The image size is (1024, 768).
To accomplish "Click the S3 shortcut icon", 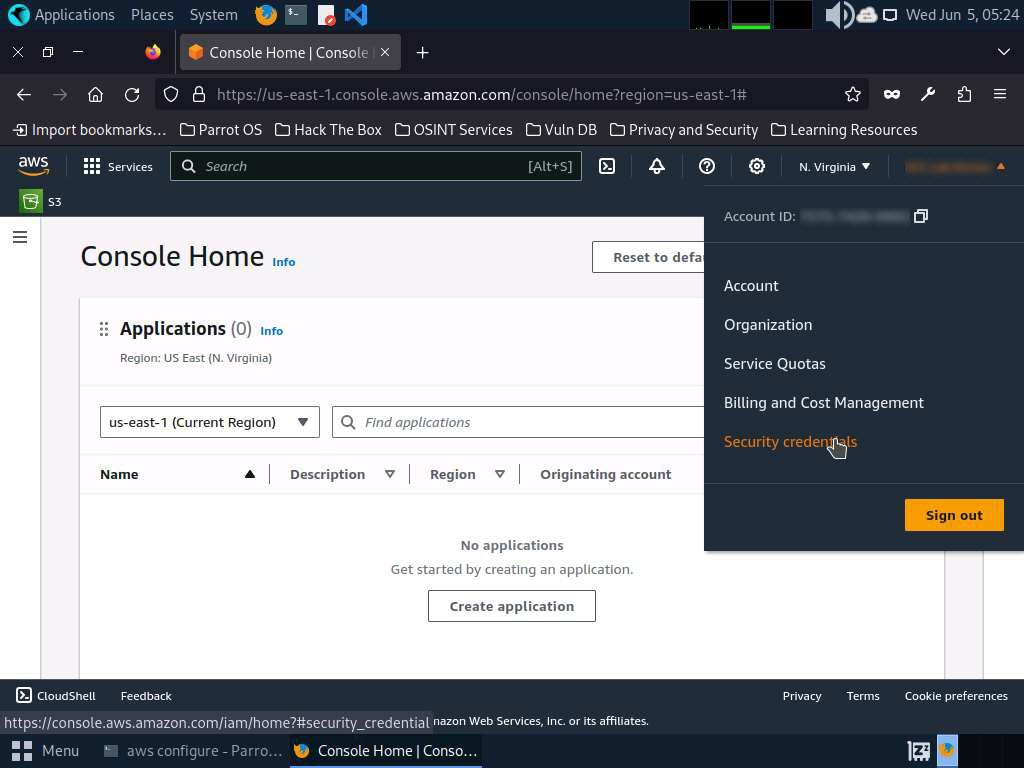I will (31, 202).
